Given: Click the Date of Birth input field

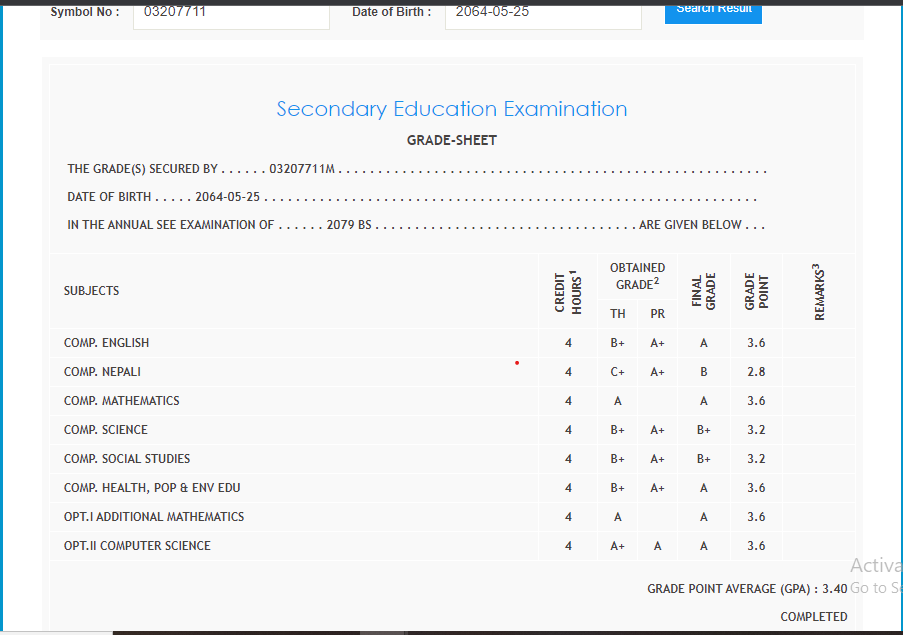Looking at the screenshot, I should pyautogui.click(x=542, y=13).
